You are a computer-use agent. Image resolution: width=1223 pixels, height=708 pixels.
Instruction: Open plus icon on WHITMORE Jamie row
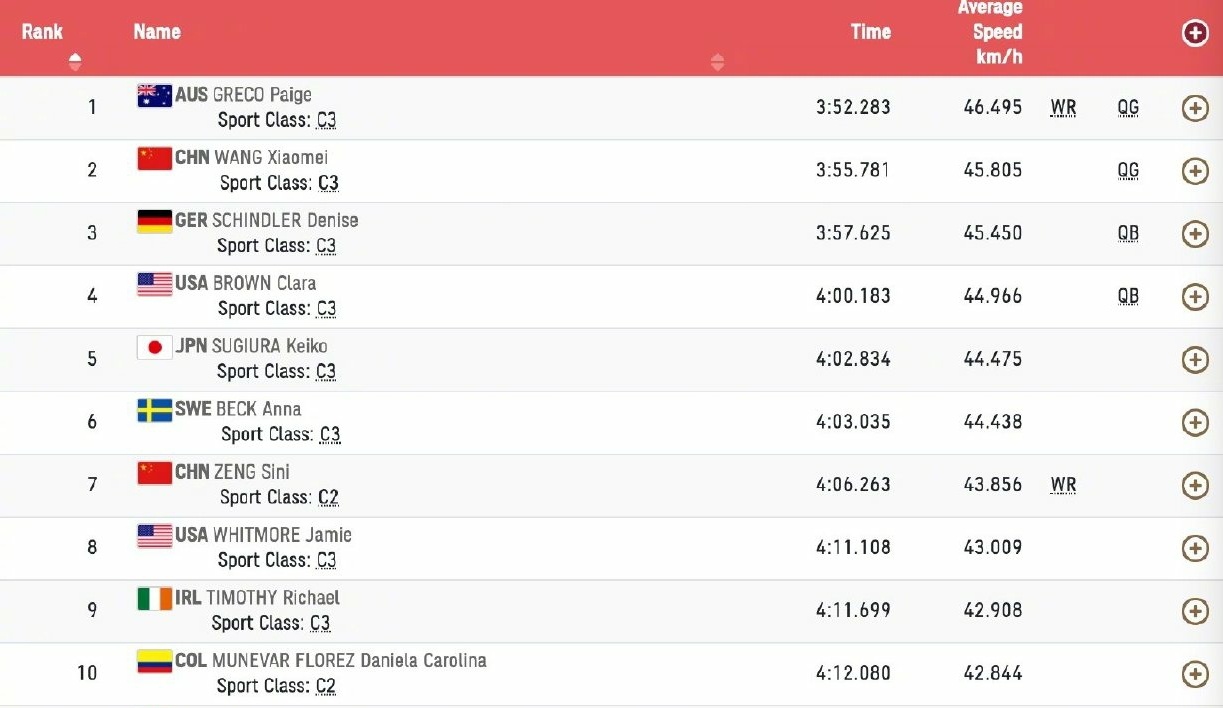pos(1195,549)
